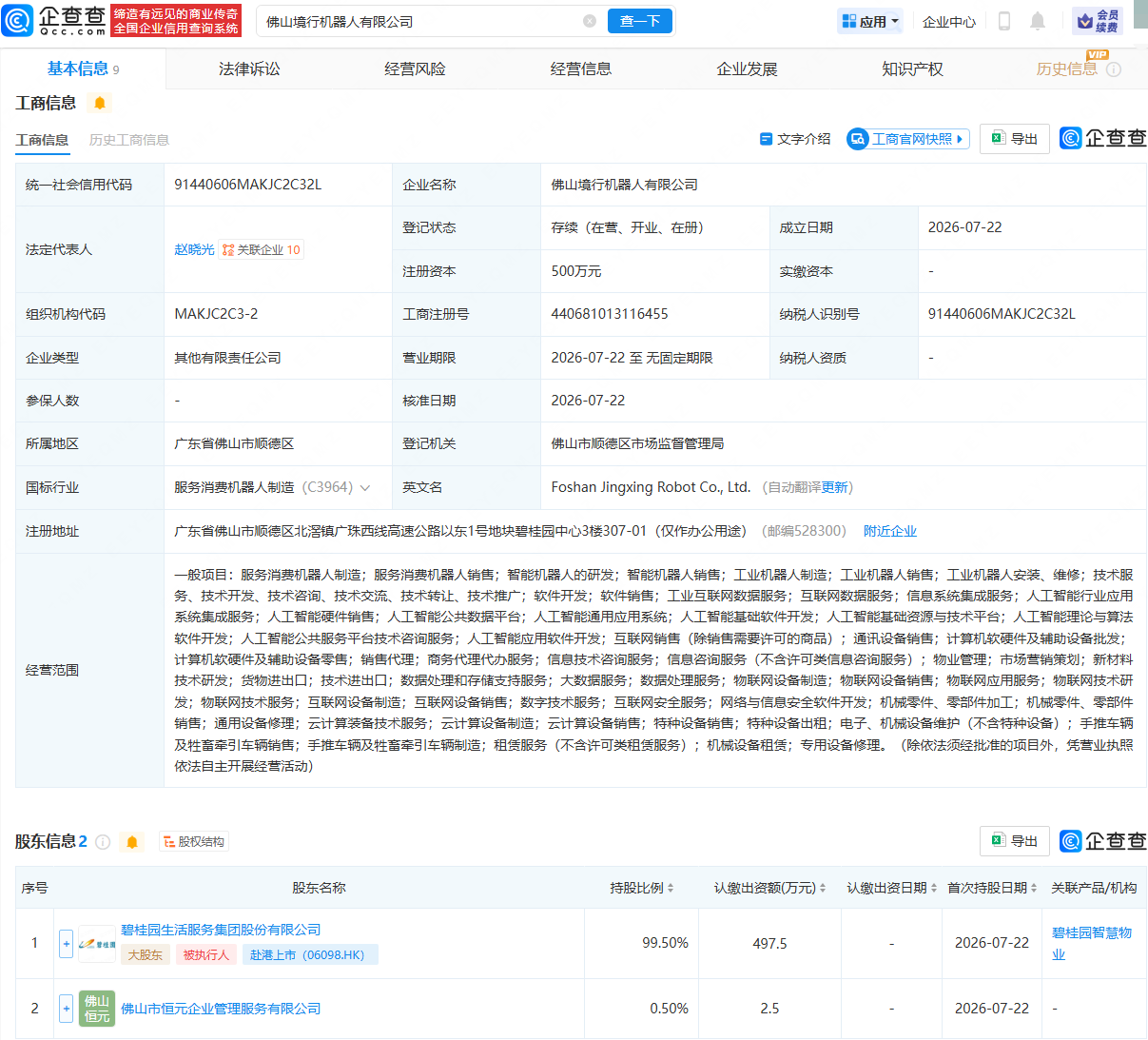Open the 经营信息 tab

pos(581,69)
